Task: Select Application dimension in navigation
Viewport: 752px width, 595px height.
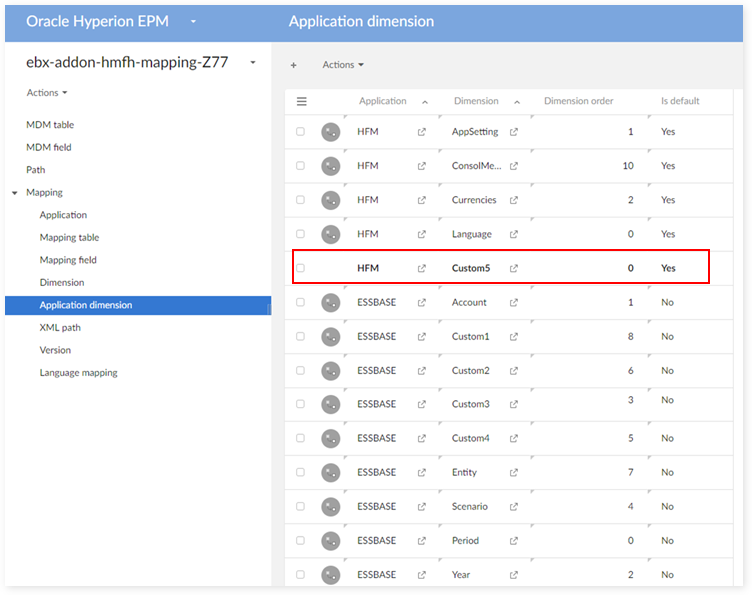Action: point(138,305)
